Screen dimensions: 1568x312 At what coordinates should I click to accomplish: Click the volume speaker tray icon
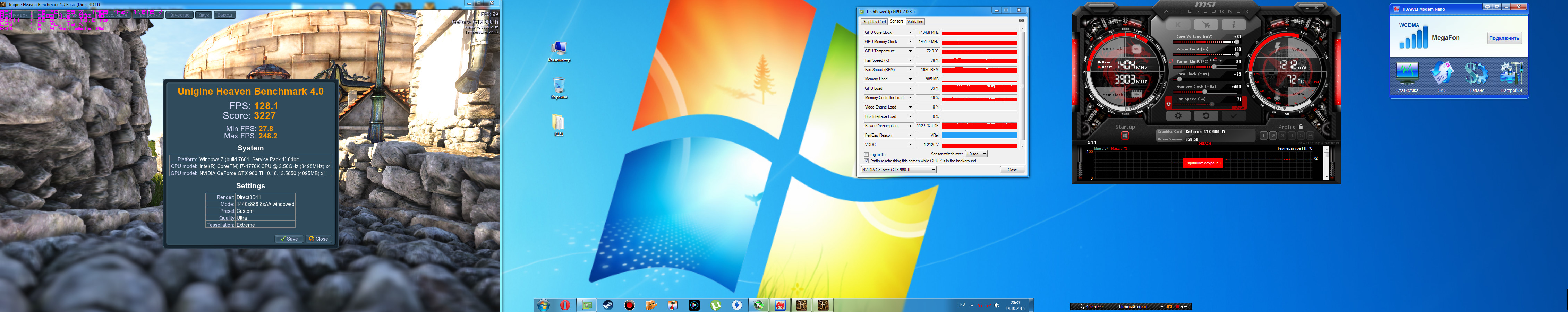coord(996,305)
